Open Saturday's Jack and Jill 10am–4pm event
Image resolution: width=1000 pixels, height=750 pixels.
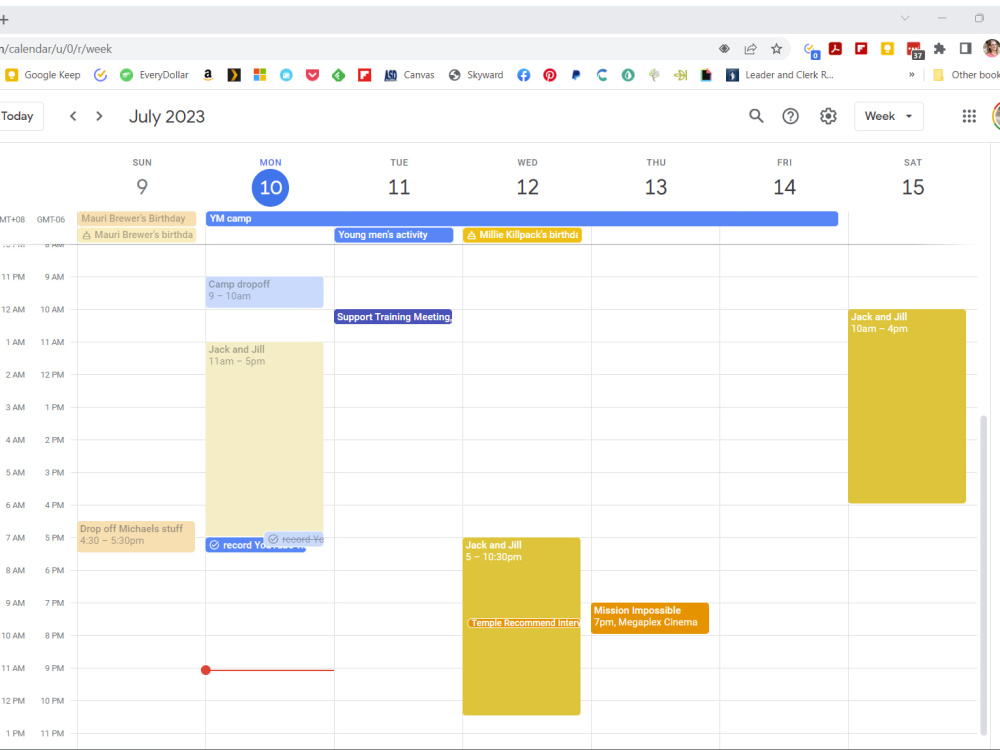pos(907,406)
